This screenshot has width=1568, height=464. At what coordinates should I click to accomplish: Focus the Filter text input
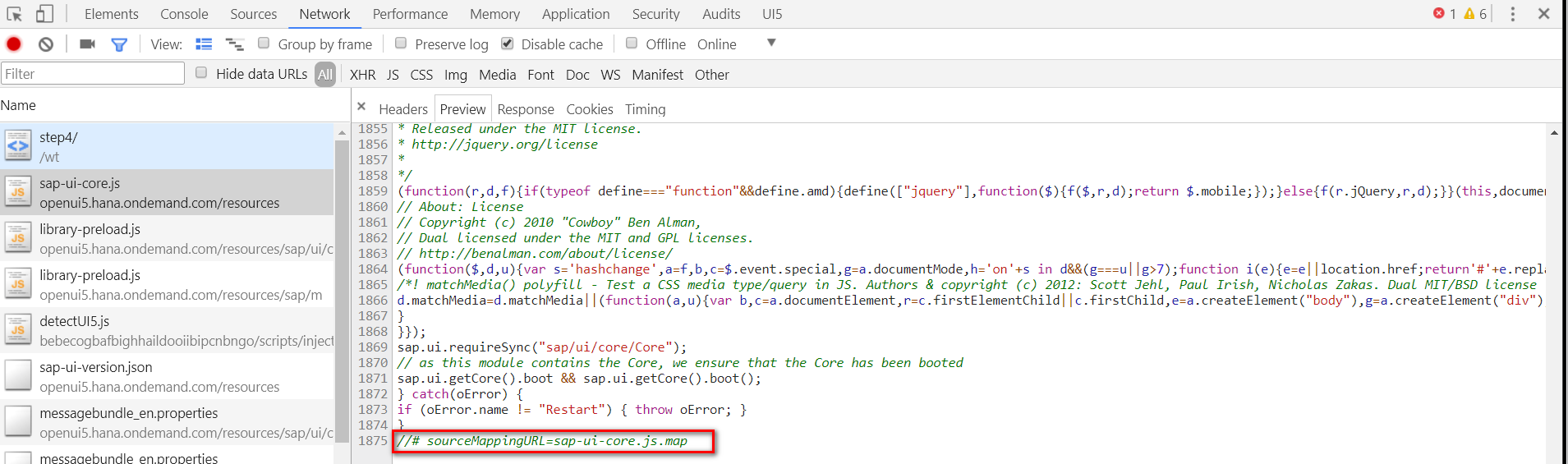[x=93, y=73]
